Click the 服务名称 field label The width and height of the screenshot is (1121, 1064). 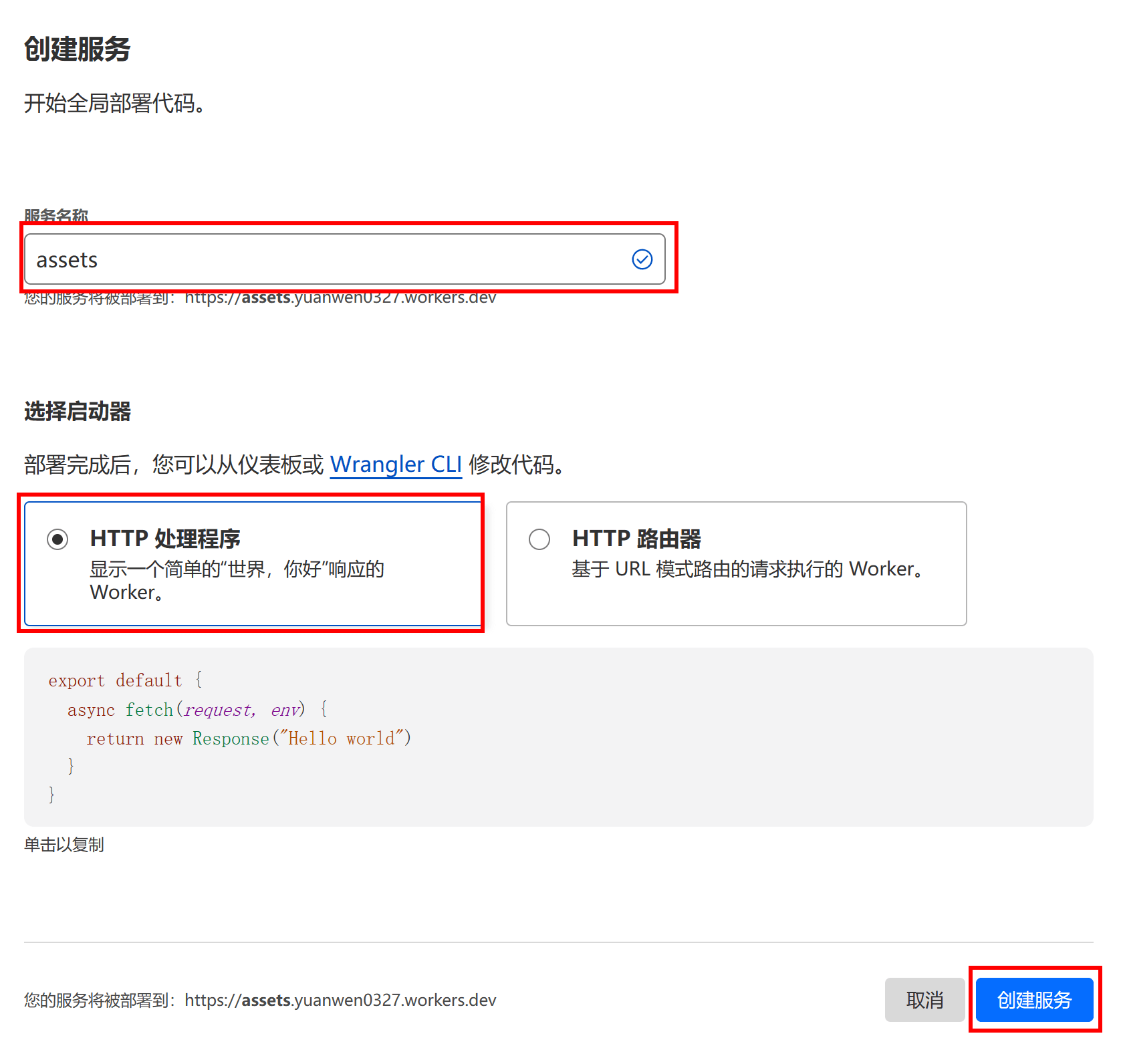click(x=56, y=215)
